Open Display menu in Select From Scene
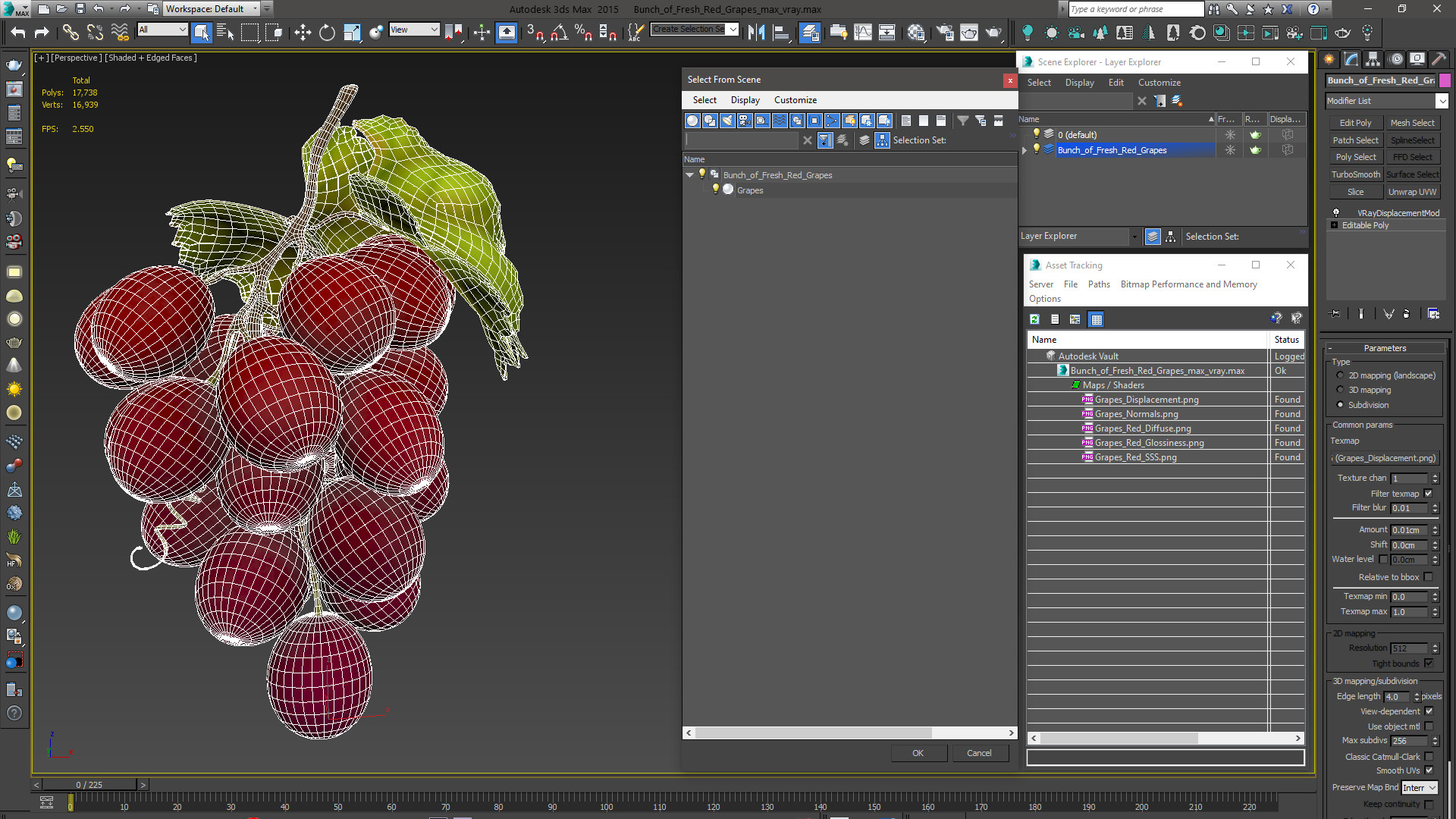 click(x=745, y=100)
